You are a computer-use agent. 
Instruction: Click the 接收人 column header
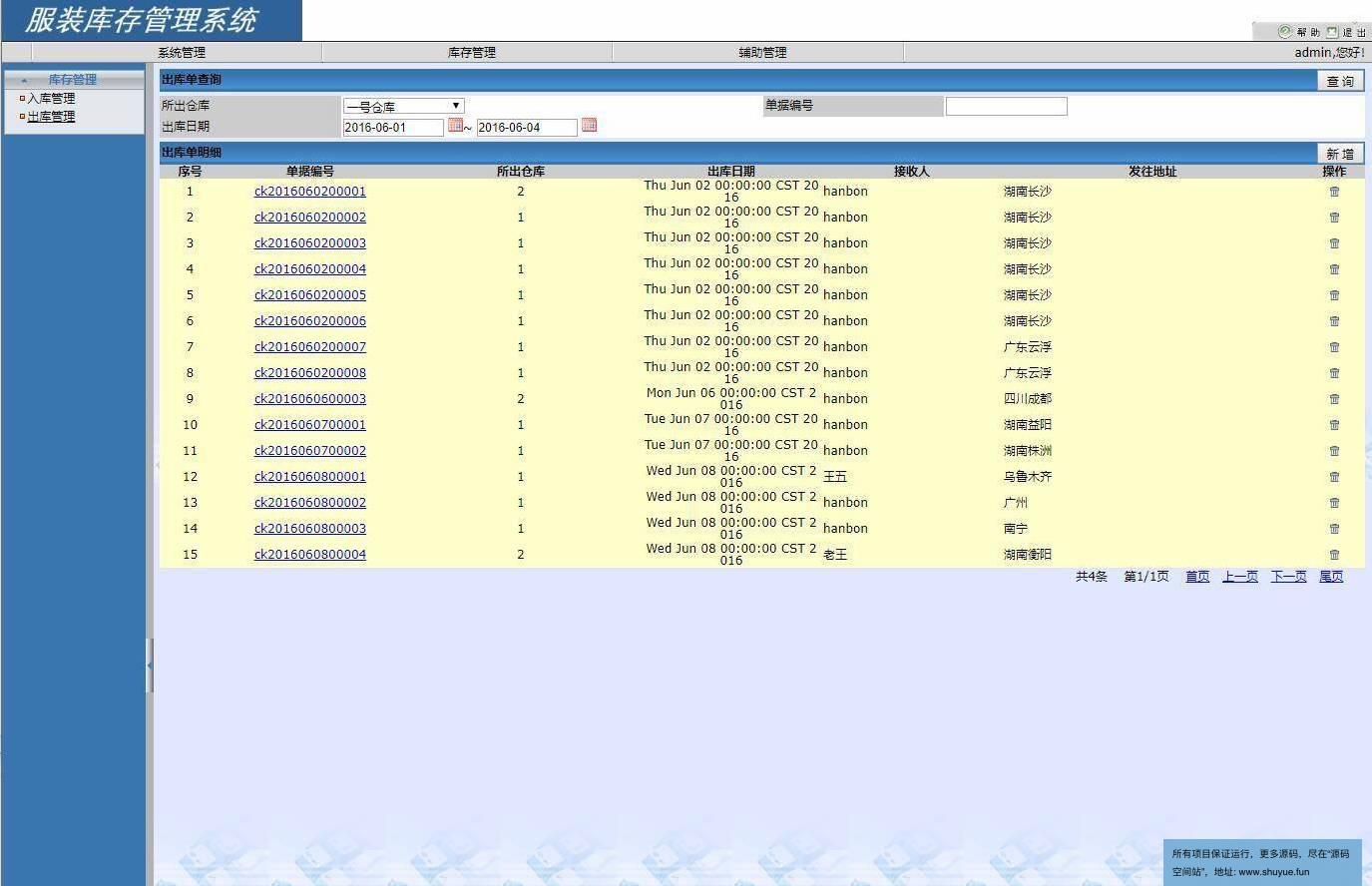tap(912, 172)
